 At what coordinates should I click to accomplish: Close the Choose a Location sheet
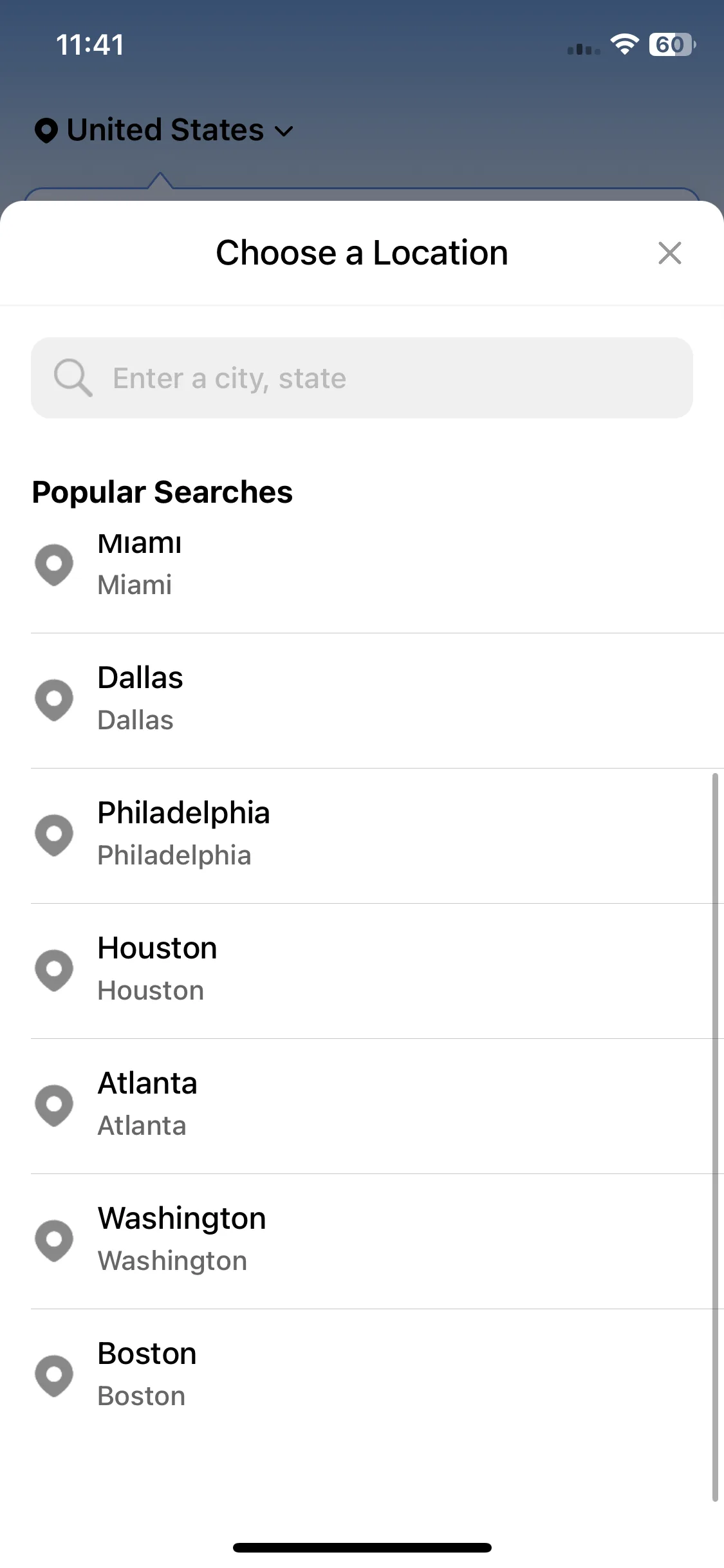(x=669, y=253)
